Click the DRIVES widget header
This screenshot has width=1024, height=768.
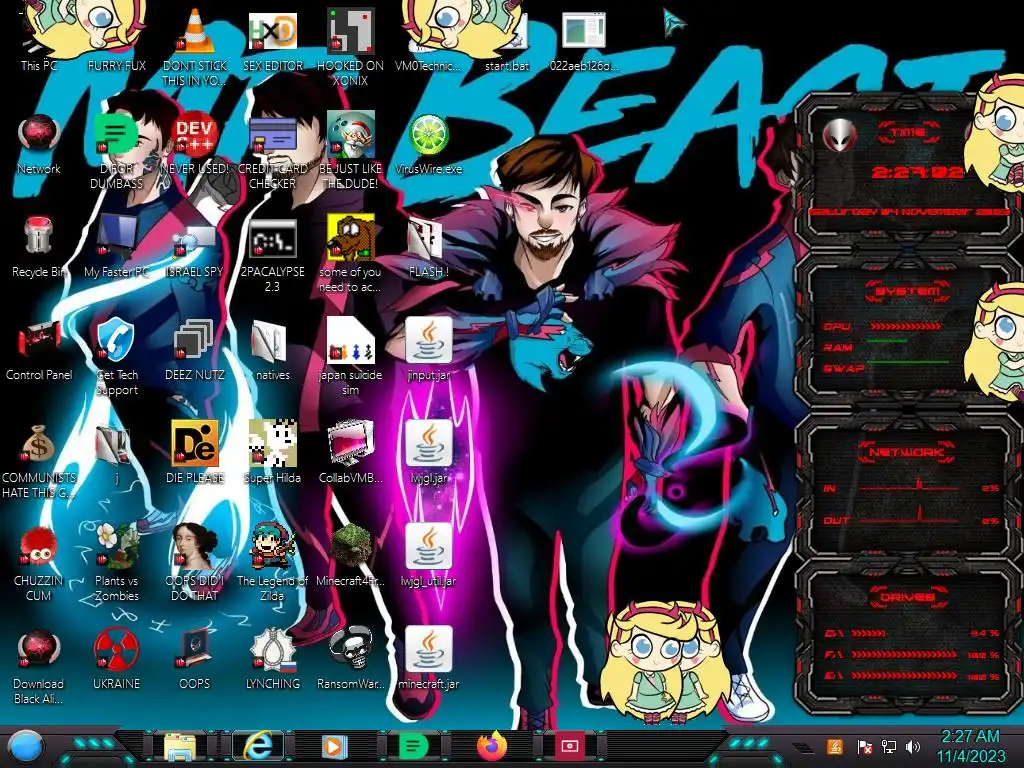[907, 597]
